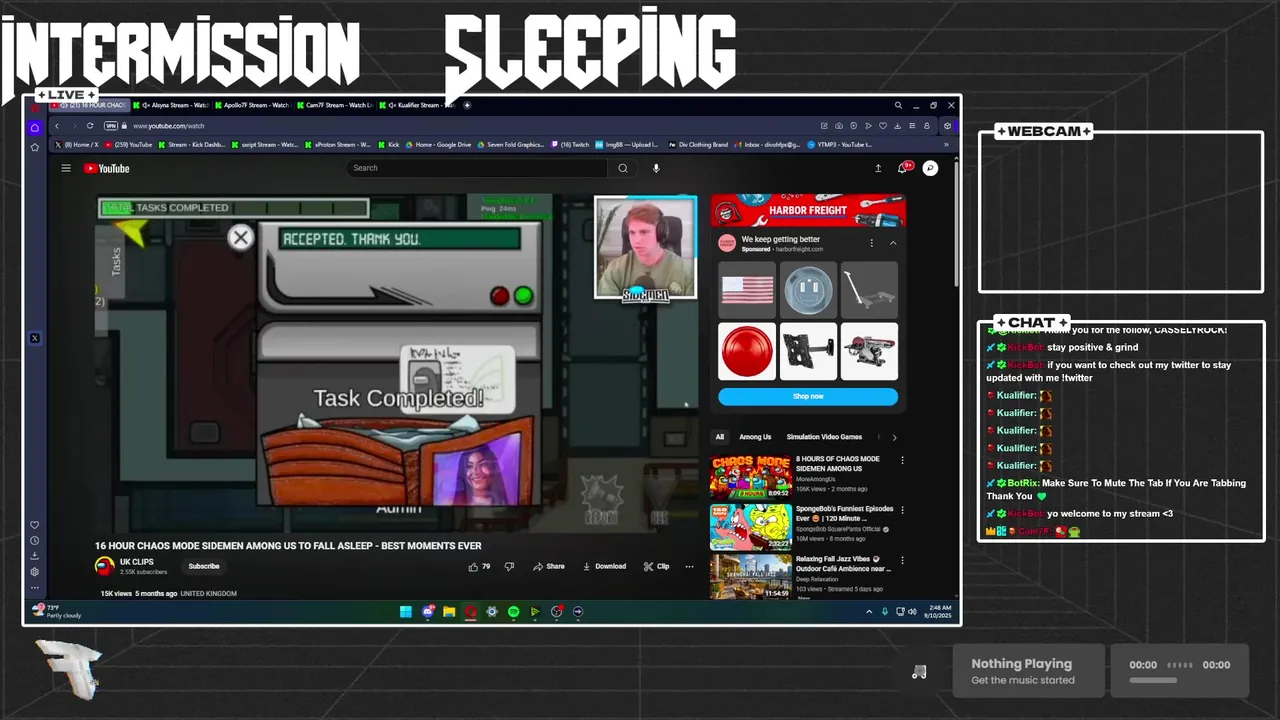Viewport: 1280px width, 720px height.
Task: Open the browser sidebar home icon
Action: (34, 127)
